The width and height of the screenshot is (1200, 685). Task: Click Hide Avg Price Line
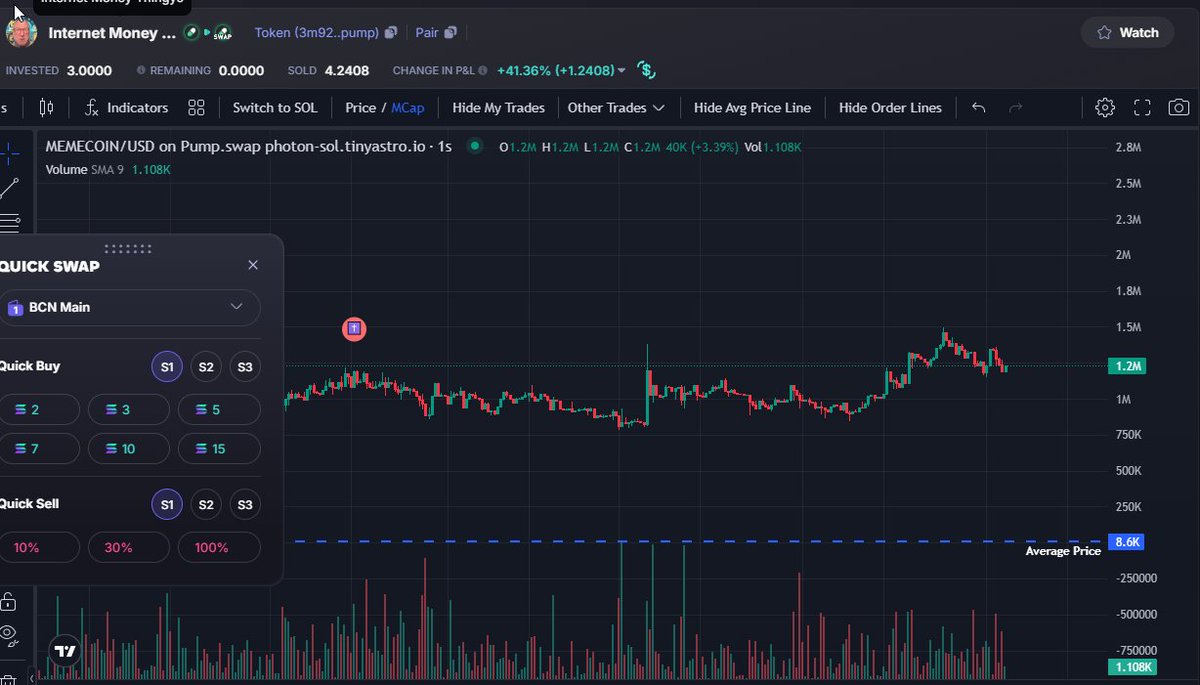coord(752,107)
